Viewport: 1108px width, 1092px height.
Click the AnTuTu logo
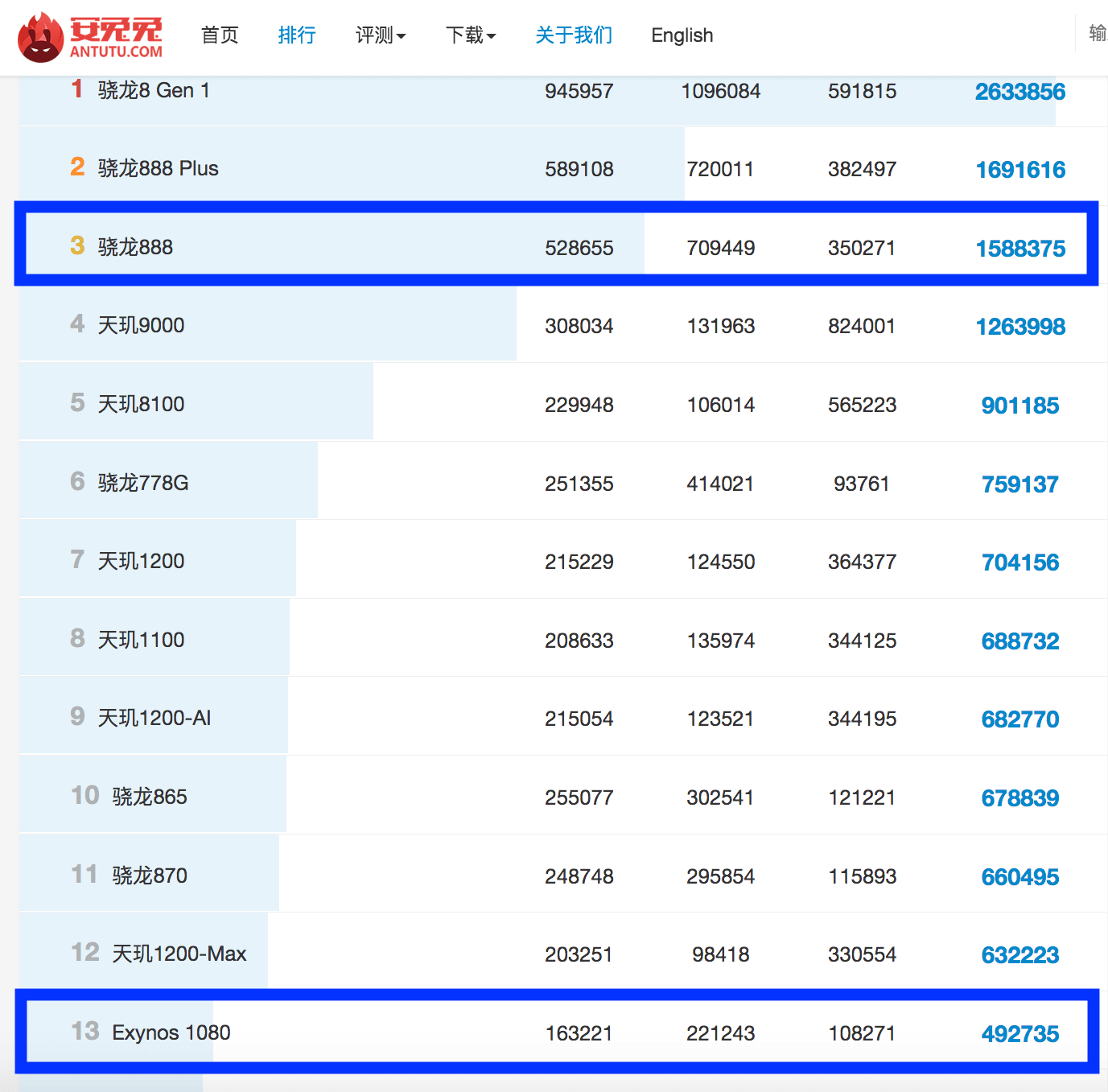[x=90, y=36]
